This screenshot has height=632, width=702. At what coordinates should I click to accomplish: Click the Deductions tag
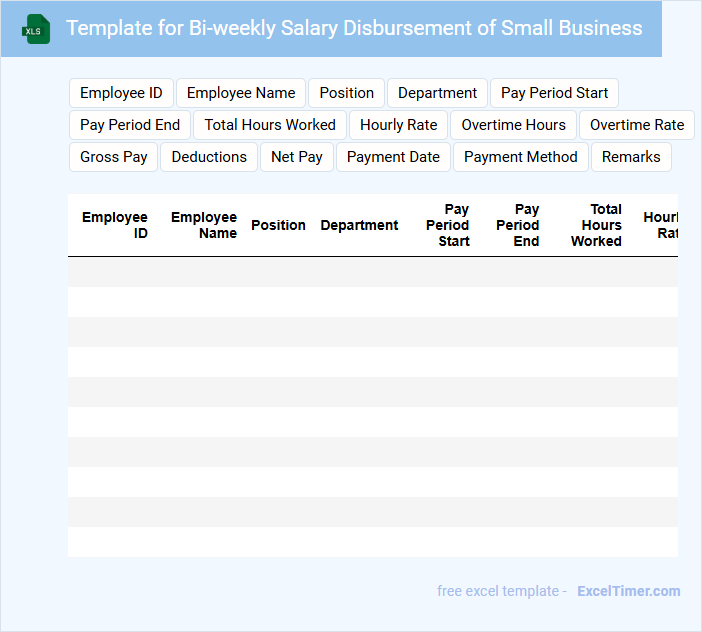pos(209,157)
